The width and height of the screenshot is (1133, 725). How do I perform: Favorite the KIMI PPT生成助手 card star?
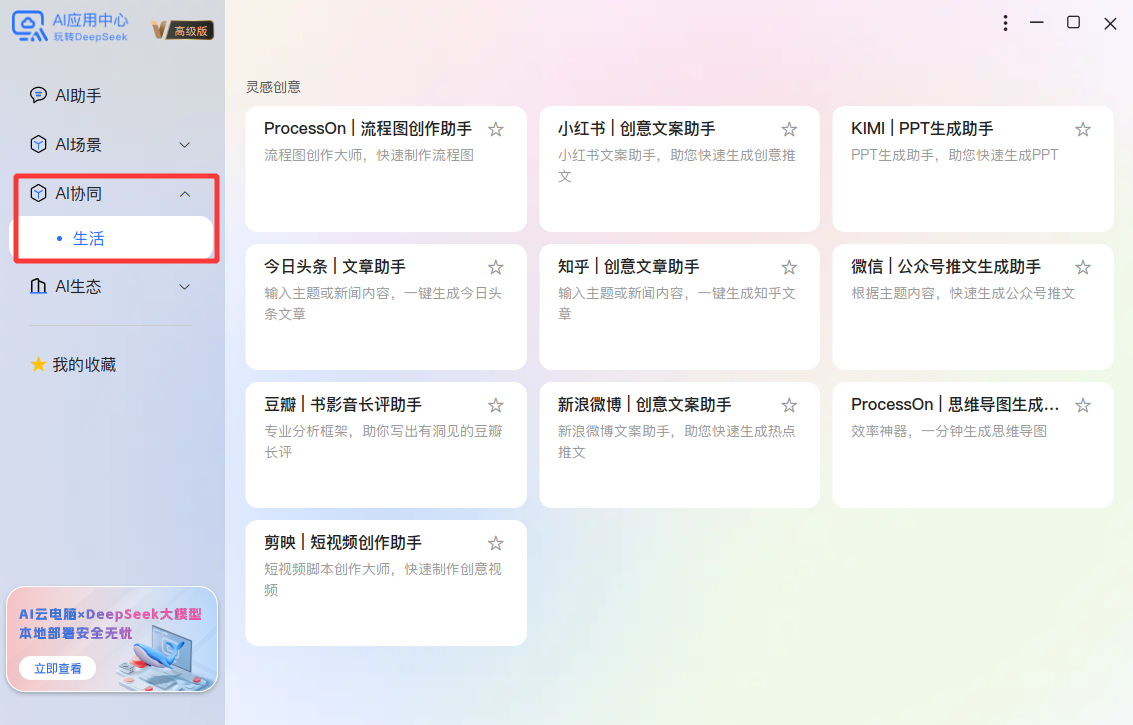coord(1083,129)
